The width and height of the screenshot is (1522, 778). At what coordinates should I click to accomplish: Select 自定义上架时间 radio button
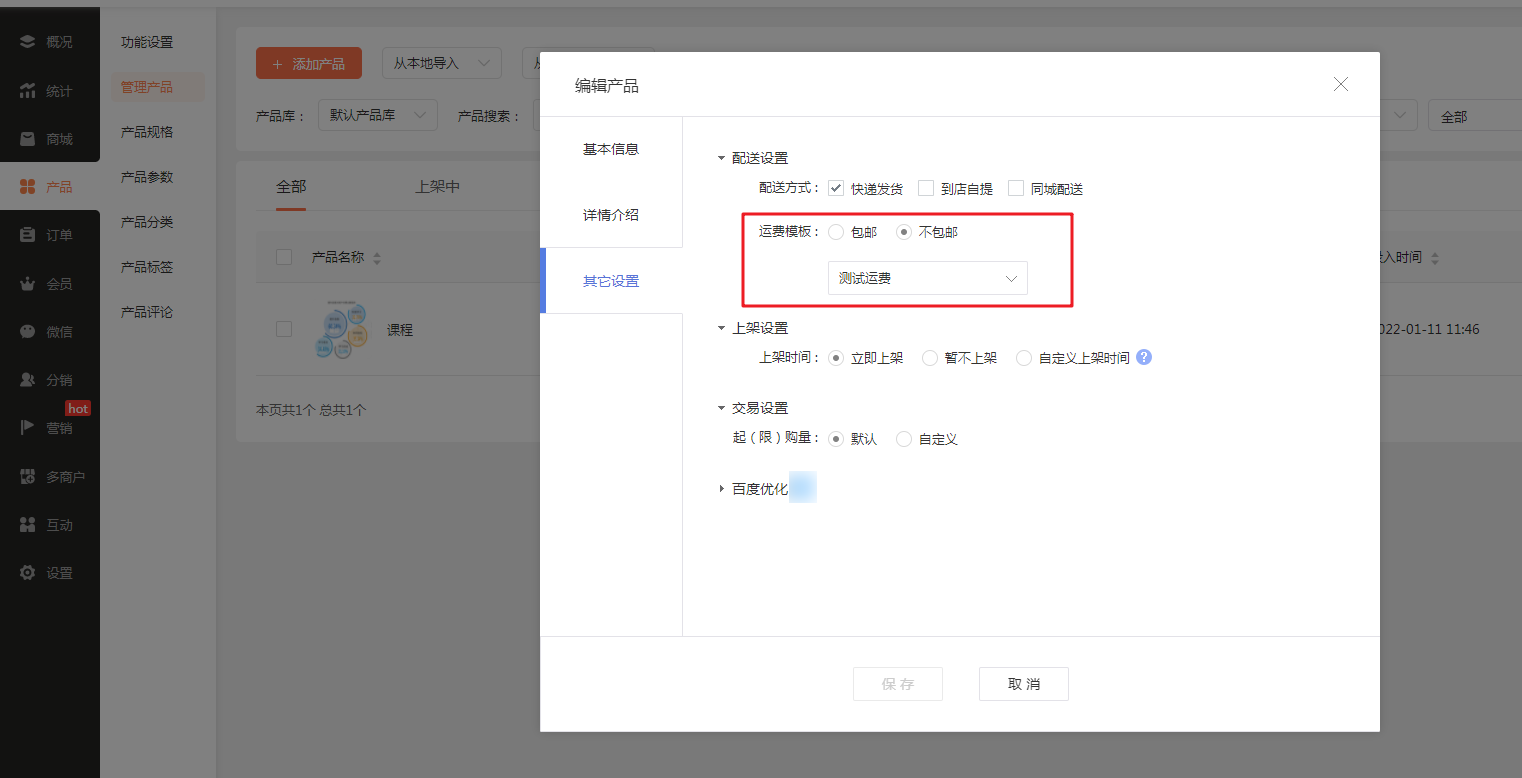pos(1024,358)
